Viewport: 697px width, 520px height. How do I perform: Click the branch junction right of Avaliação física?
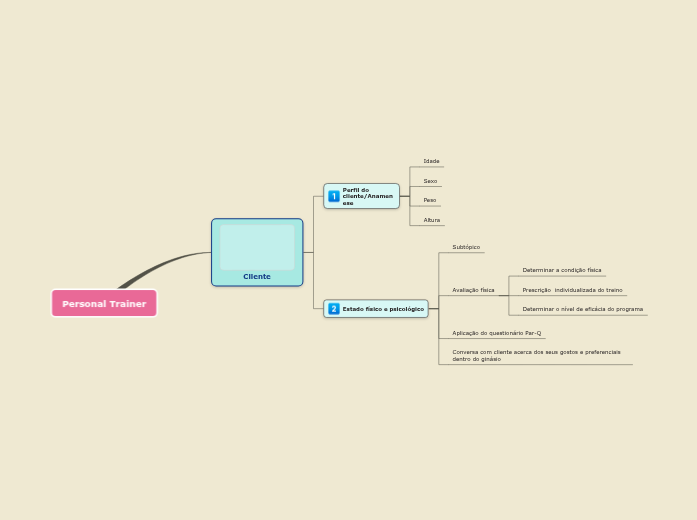509,290
